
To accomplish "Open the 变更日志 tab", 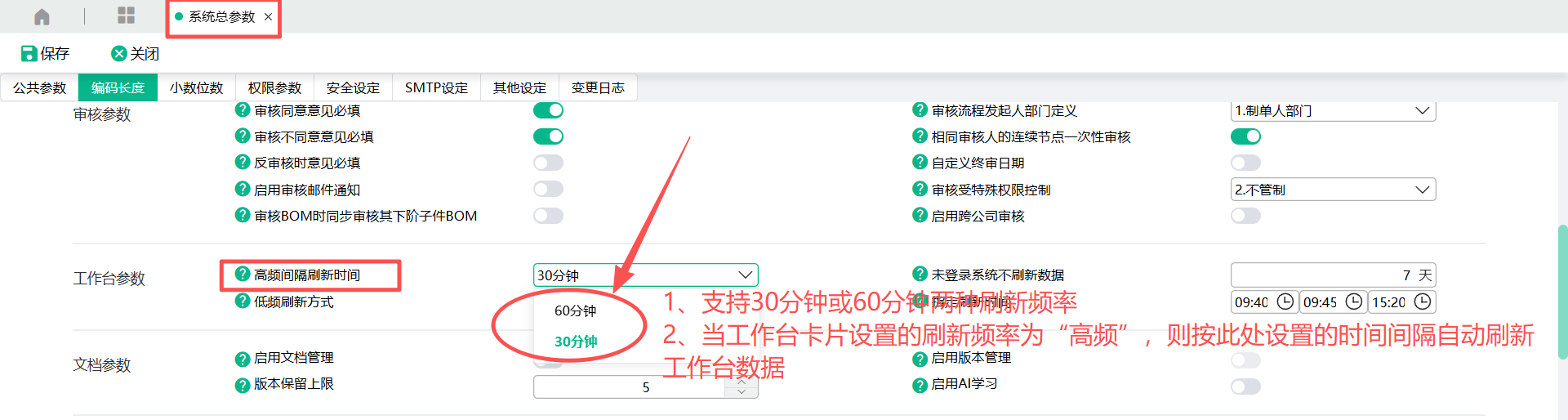I will pos(598,87).
